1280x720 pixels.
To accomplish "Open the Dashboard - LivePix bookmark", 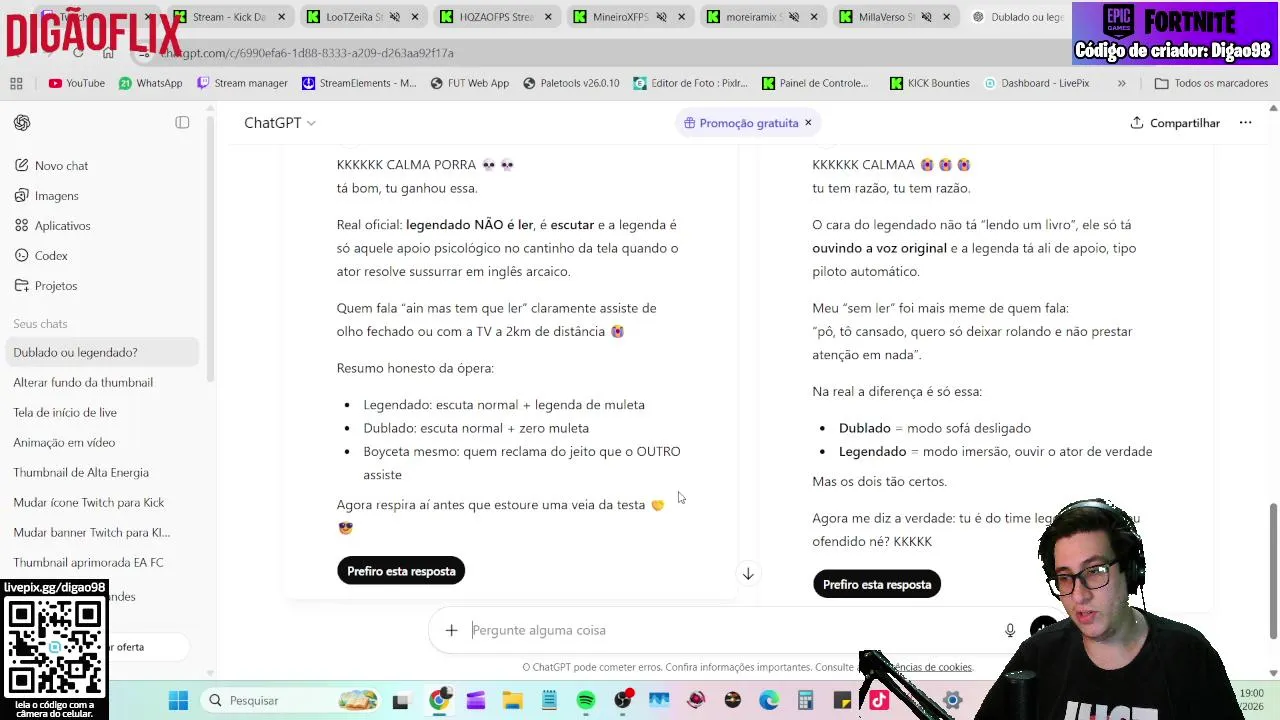I will point(1037,83).
